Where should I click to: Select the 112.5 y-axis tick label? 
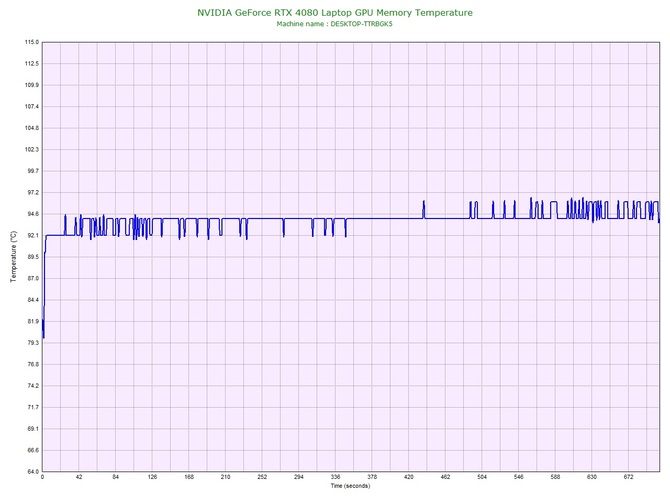tap(32, 64)
